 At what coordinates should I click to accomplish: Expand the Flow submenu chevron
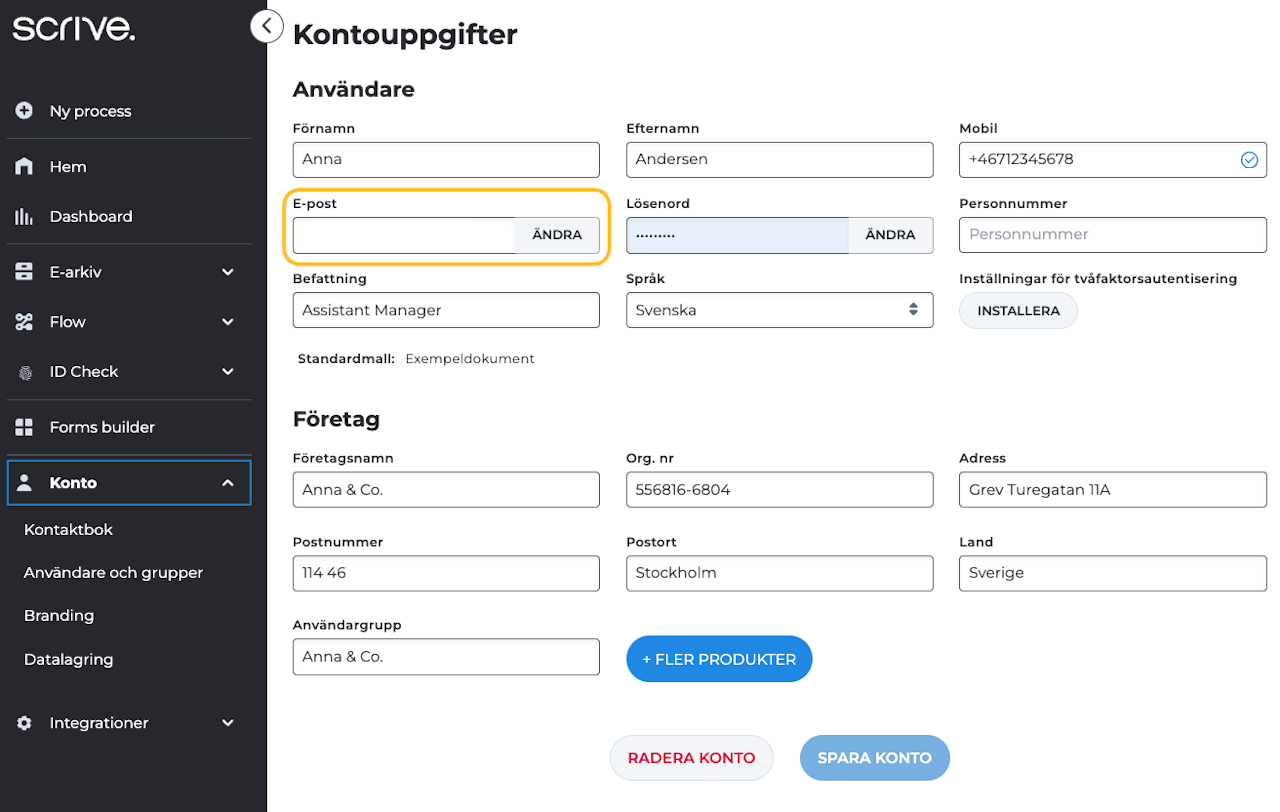(x=228, y=322)
